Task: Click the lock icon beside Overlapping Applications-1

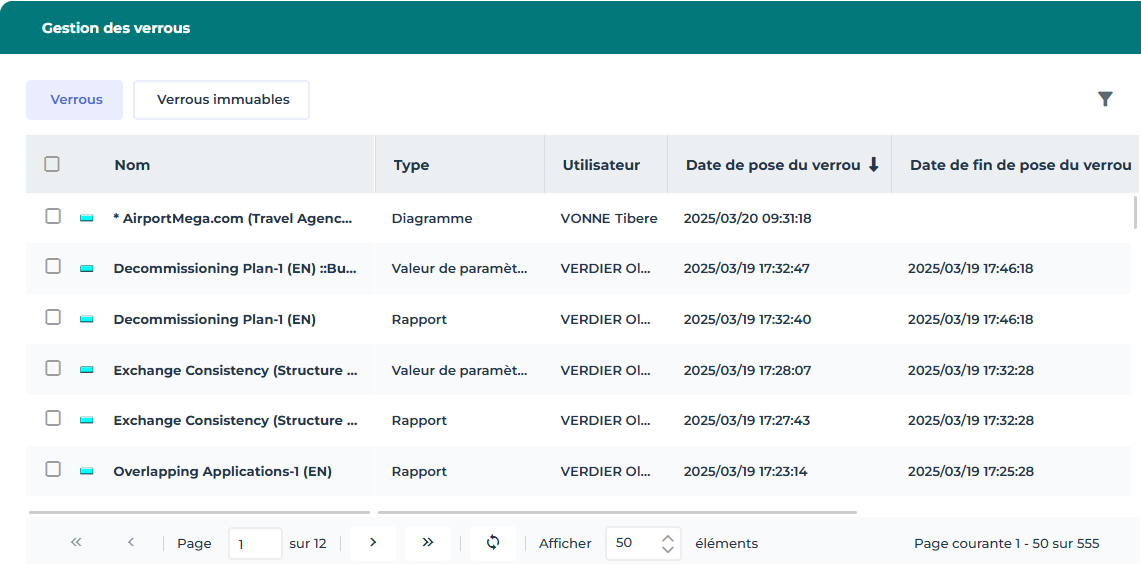Action: 87,471
